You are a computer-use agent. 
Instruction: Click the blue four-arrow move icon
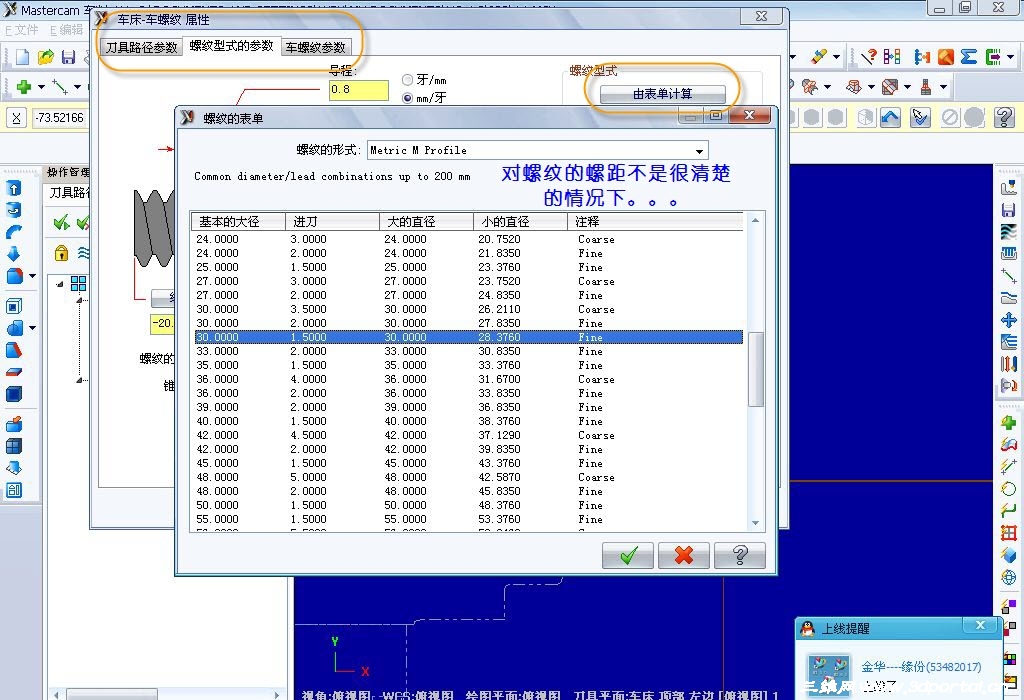point(1008,320)
